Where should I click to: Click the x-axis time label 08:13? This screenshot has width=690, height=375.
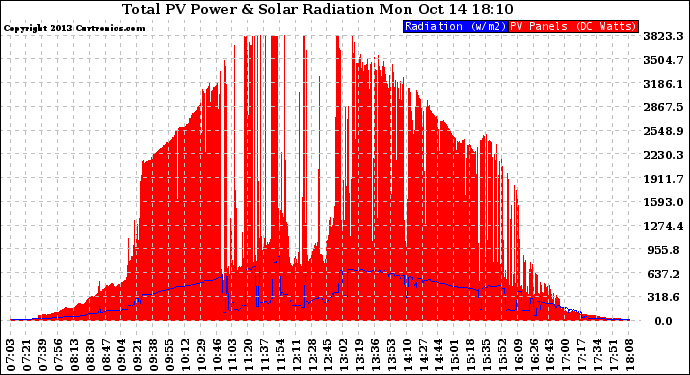click(x=74, y=355)
